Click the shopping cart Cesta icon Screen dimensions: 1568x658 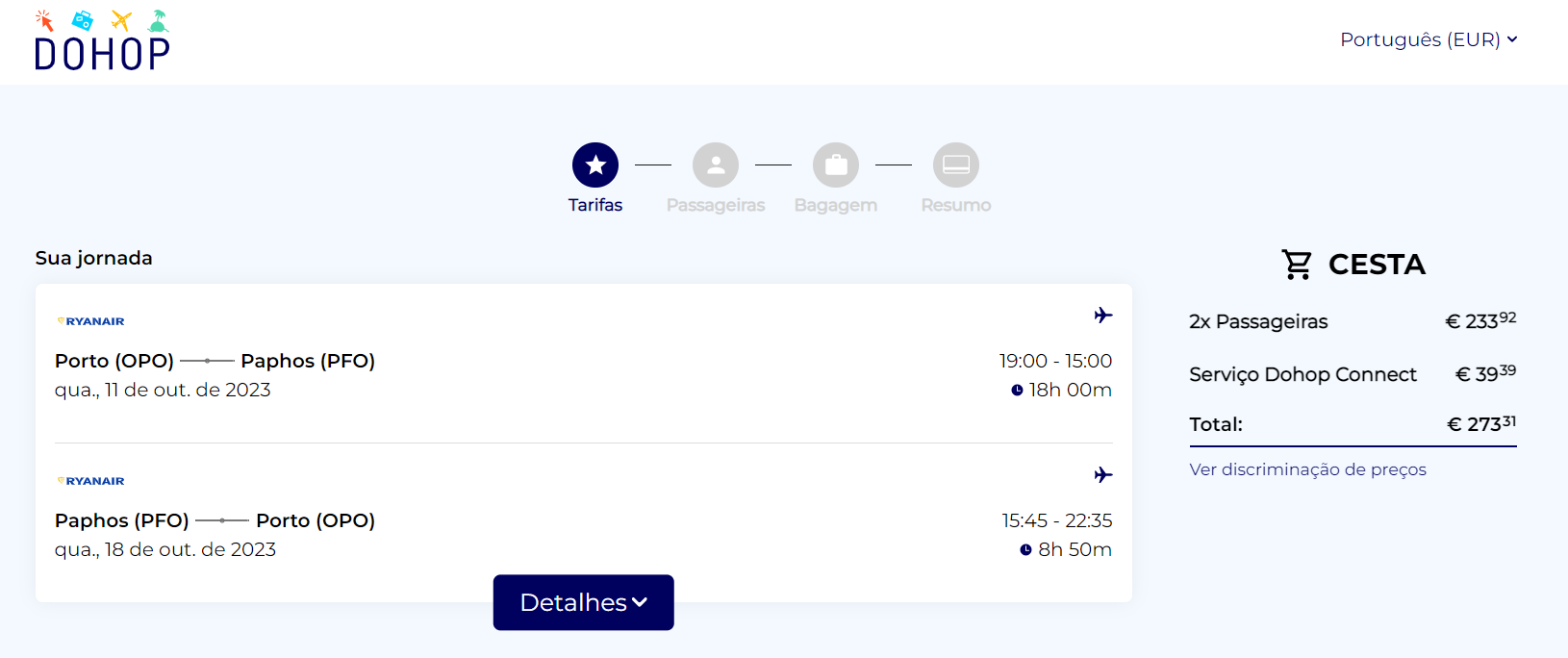tap(1297, 264)
